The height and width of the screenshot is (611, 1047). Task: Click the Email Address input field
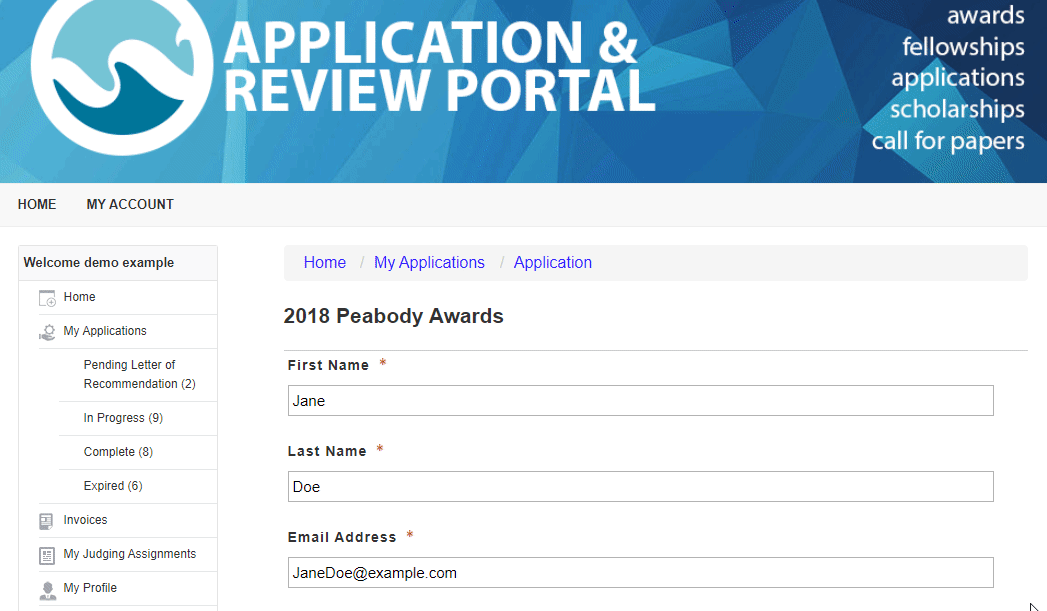point(640,573)
